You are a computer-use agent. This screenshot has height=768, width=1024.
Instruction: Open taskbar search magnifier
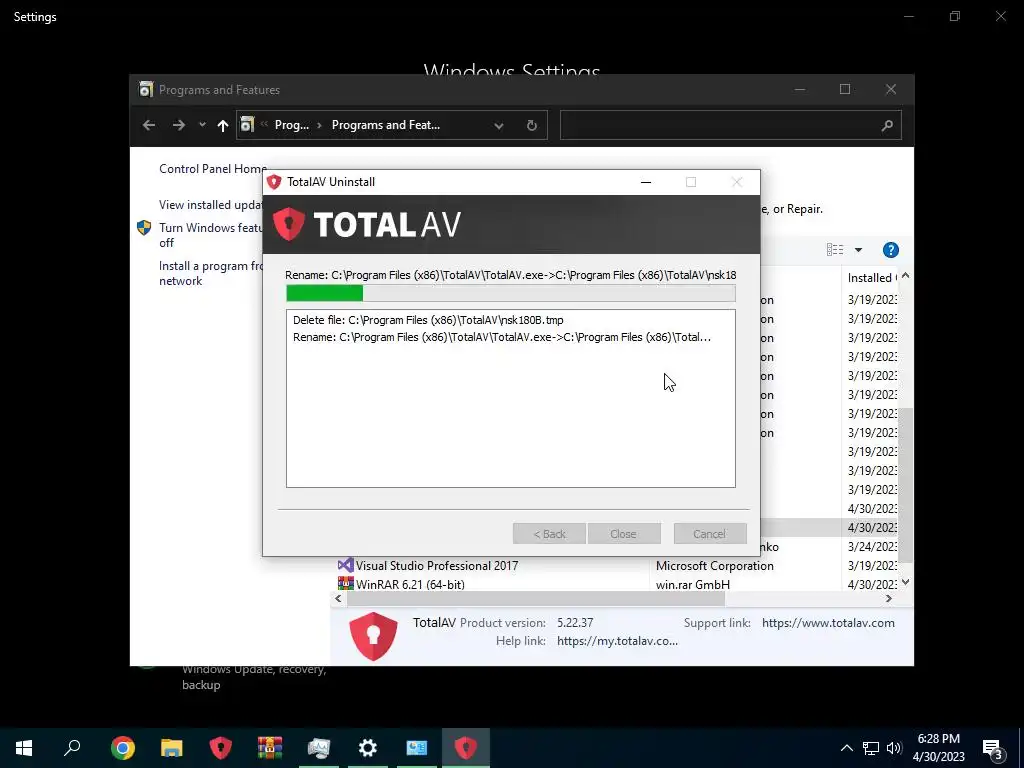click(x=72, y=747)
